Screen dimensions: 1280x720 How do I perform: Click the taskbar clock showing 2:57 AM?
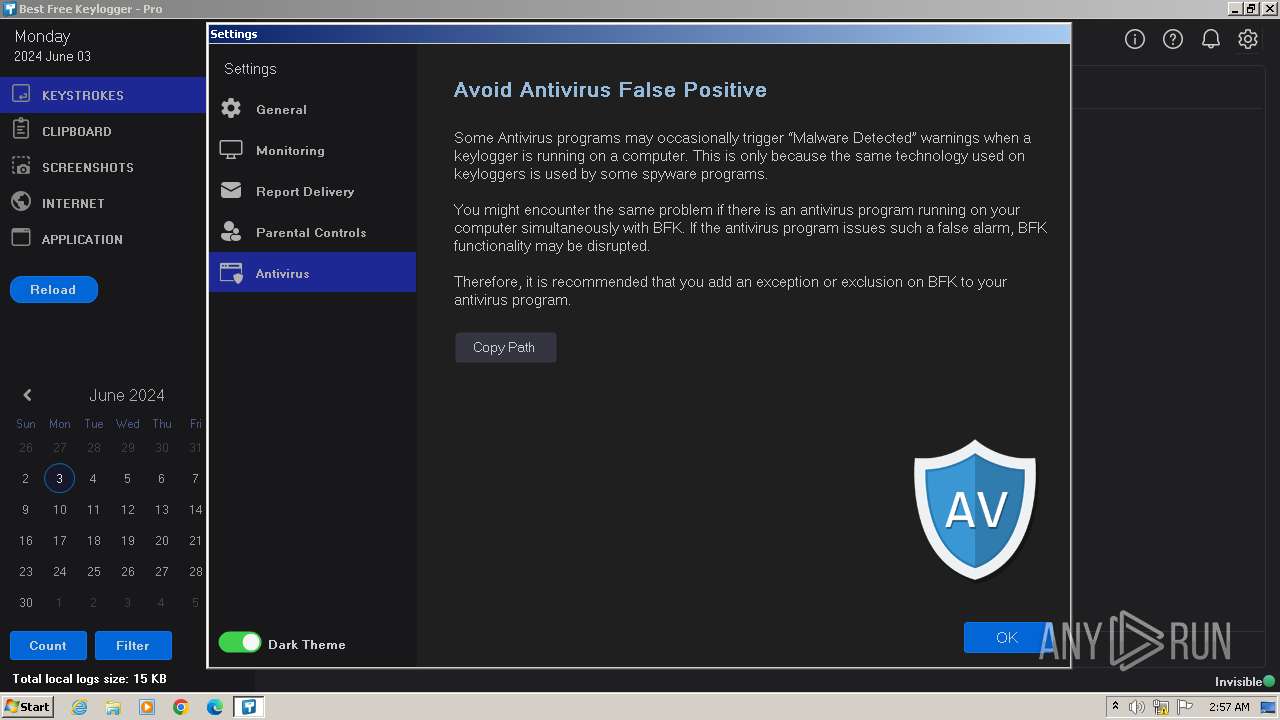click(x=1229, y=707)
